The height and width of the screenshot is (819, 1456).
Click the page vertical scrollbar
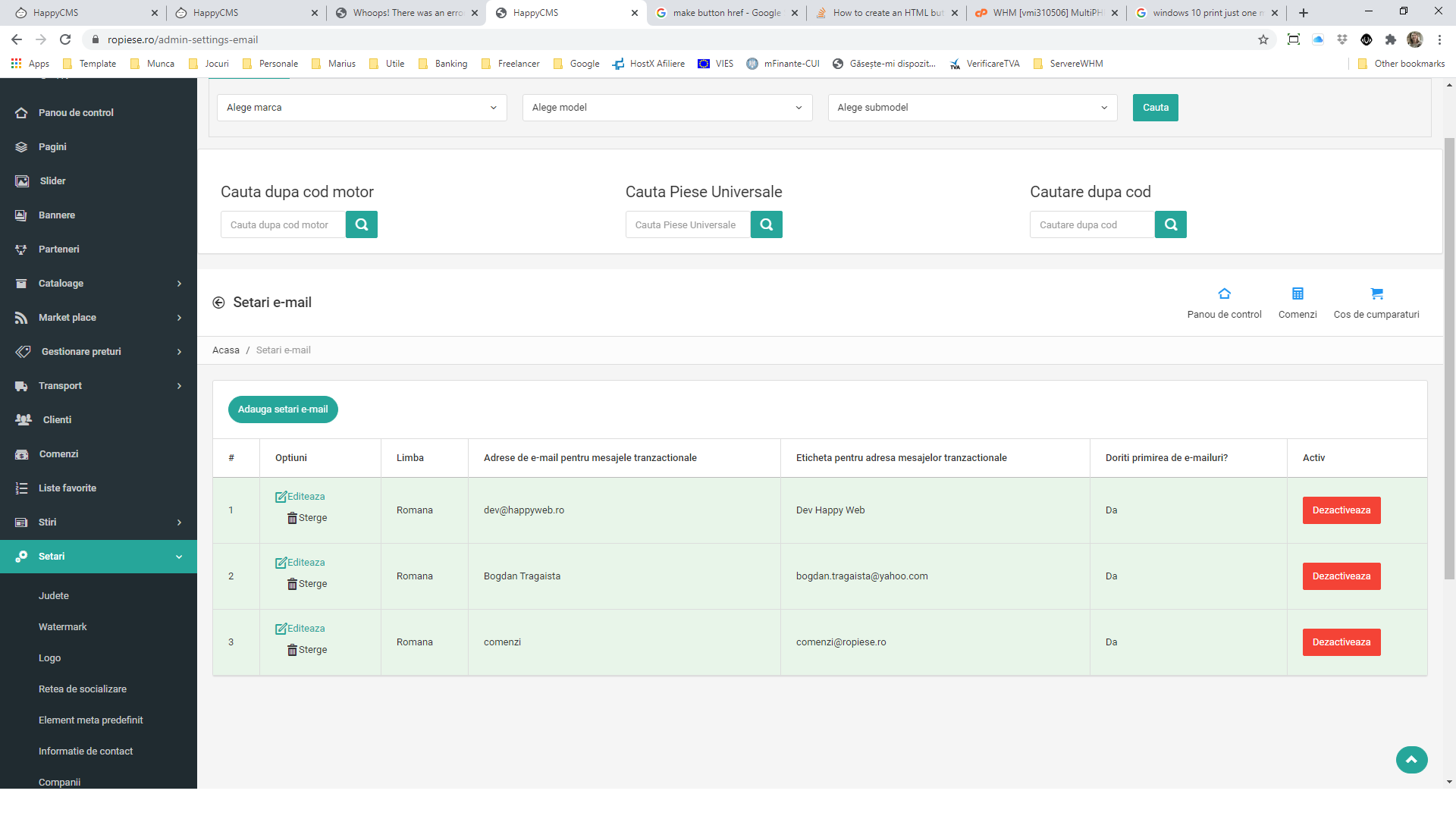[1449, 359]
